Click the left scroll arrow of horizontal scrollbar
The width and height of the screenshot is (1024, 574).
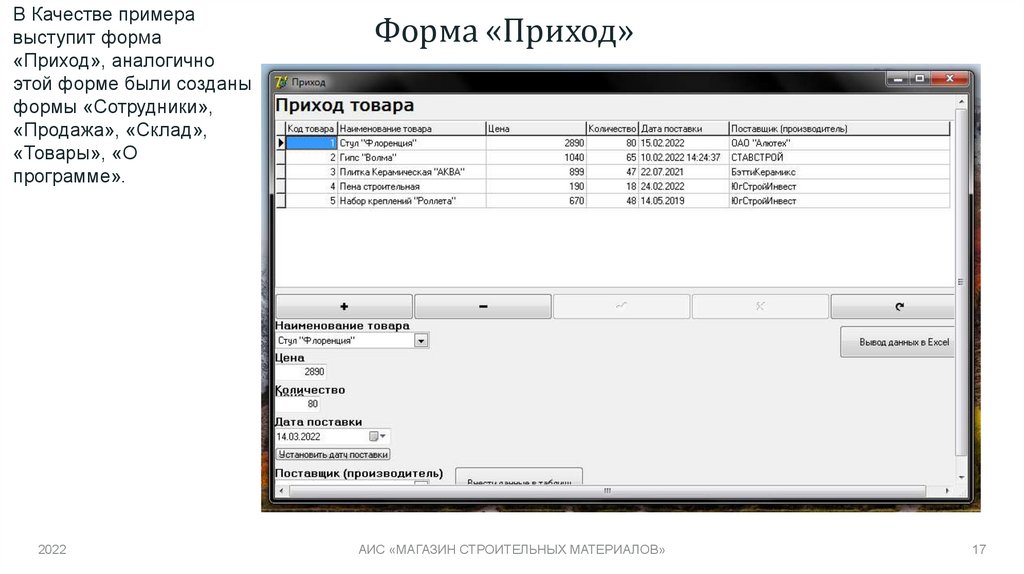281,490
